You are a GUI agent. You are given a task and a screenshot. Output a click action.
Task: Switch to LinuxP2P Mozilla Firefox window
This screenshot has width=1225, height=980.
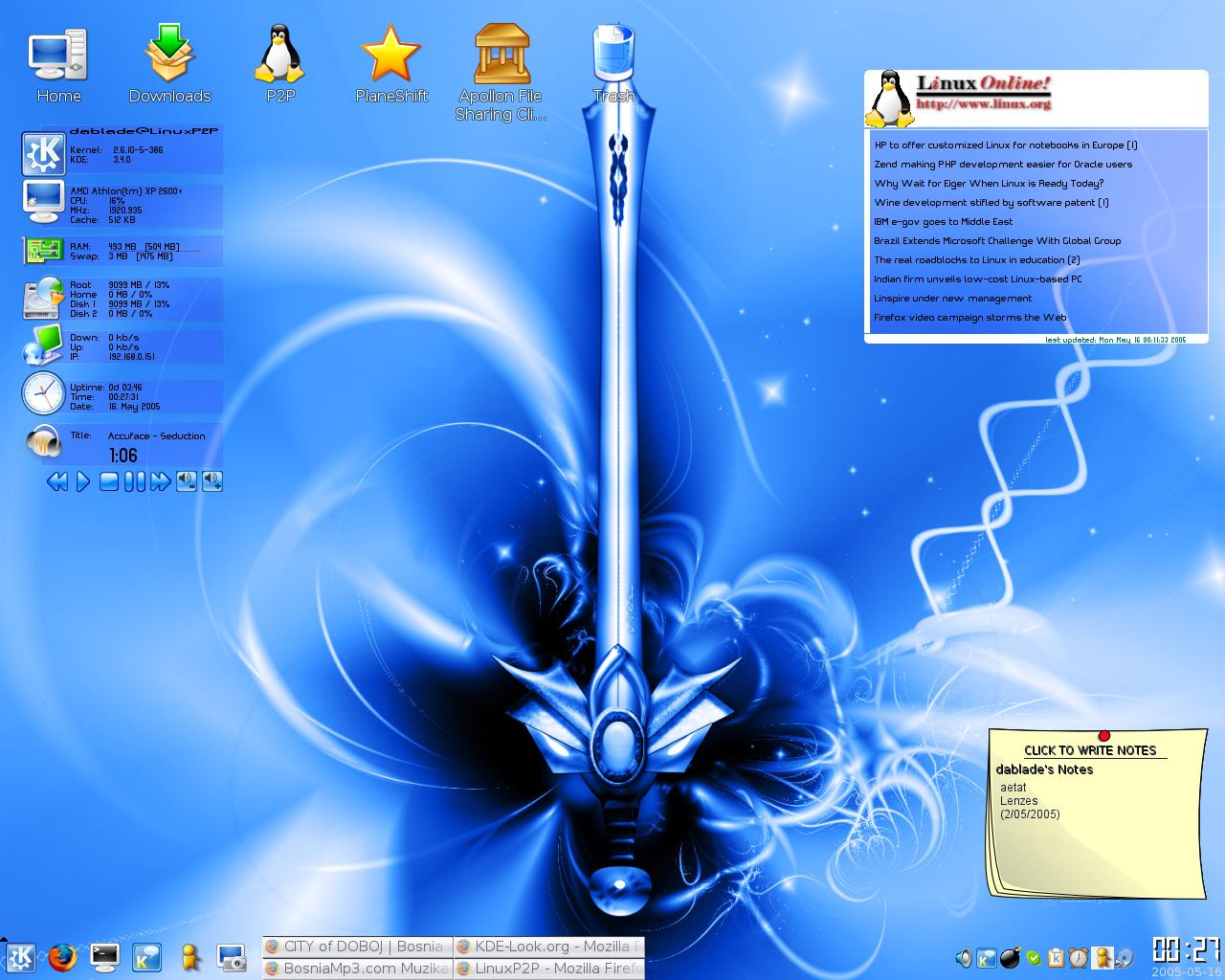pos(549,969)
